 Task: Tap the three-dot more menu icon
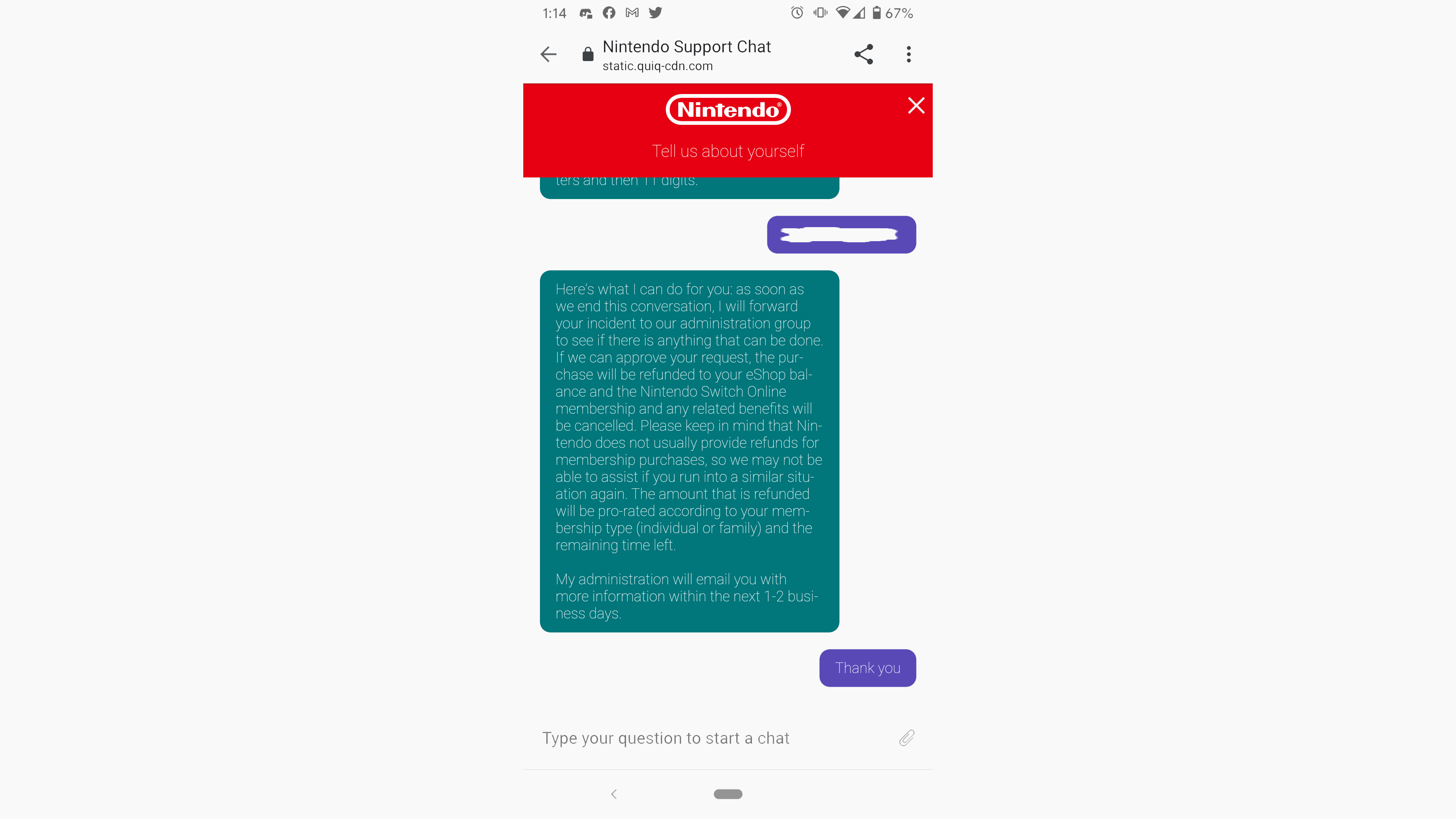click(x=909, y=54)
